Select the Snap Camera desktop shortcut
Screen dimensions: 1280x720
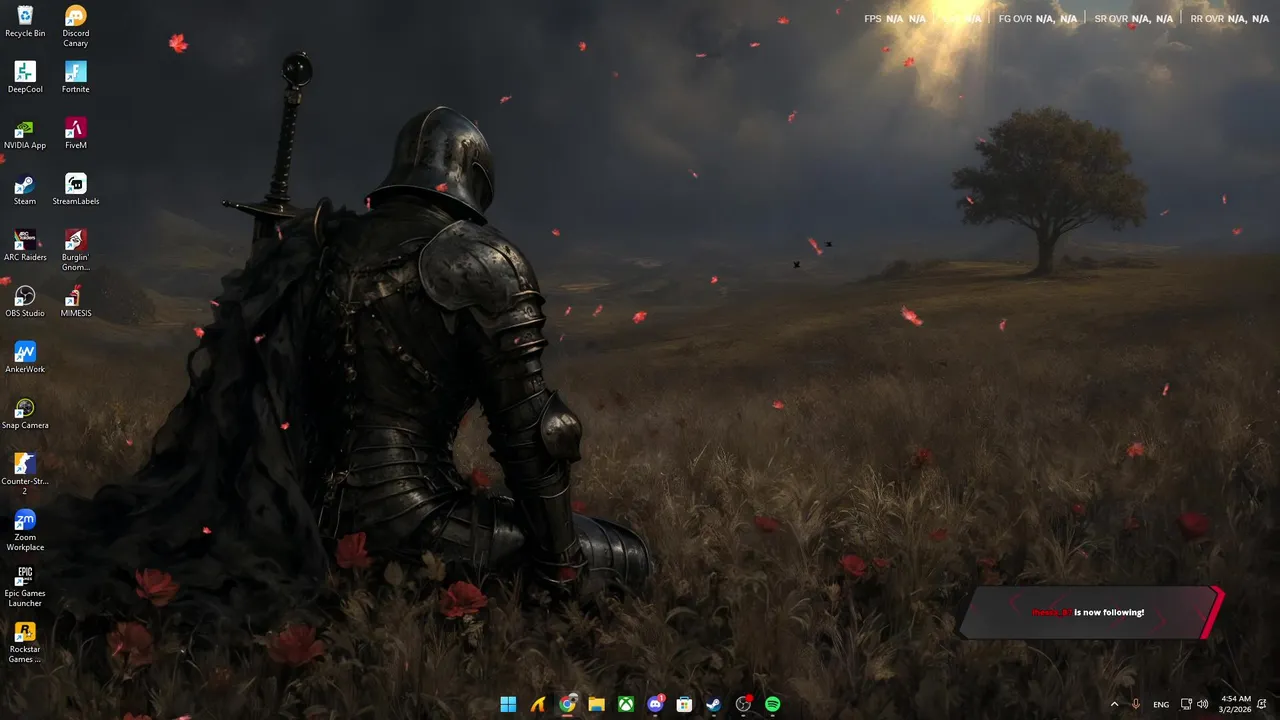(x=25, y=413)
